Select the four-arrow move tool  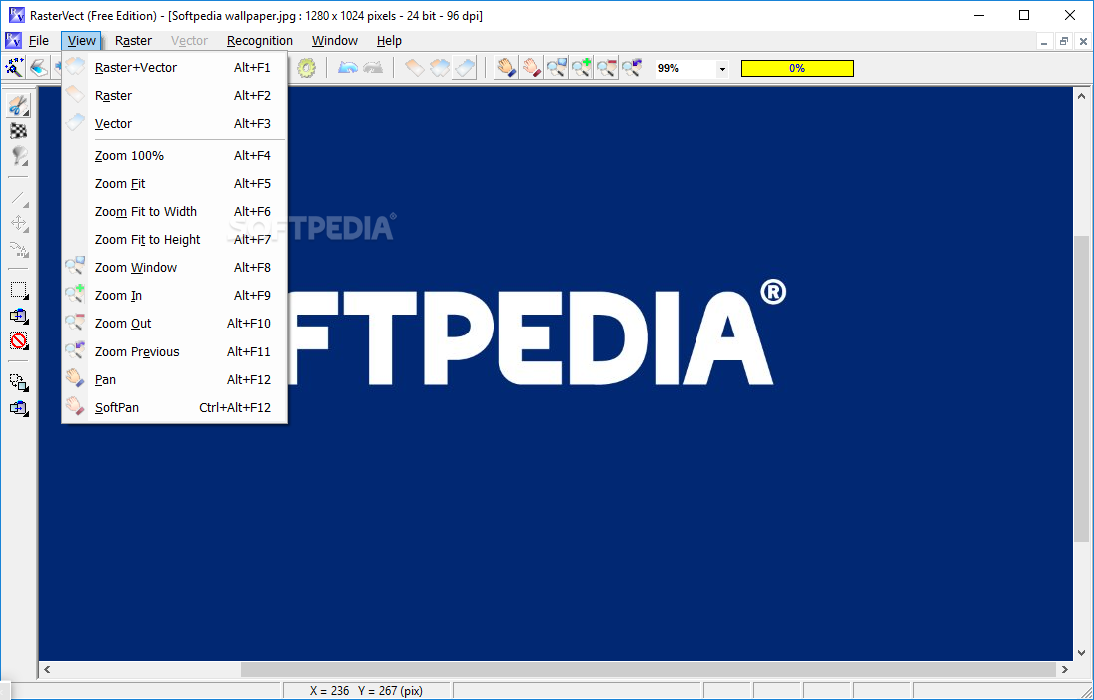coord(18,223)
